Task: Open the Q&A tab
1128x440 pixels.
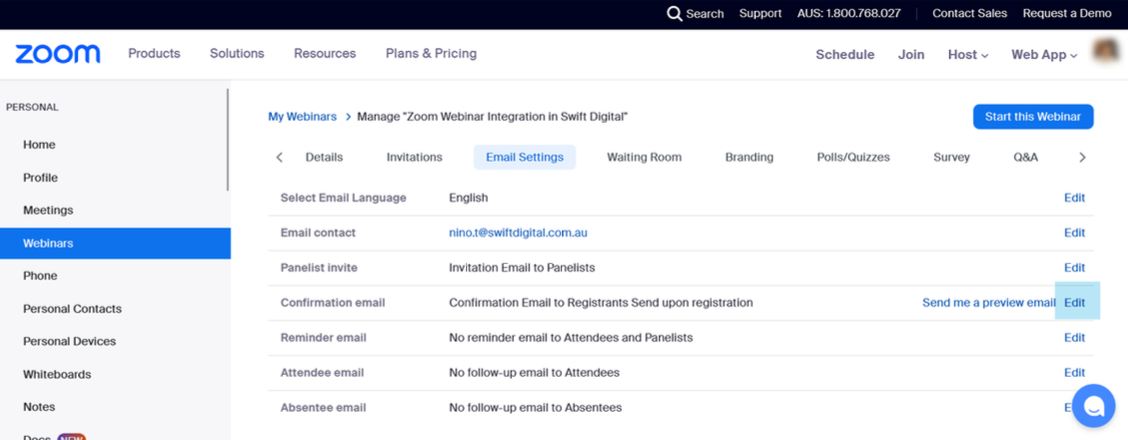Action: pos(1025,157)
